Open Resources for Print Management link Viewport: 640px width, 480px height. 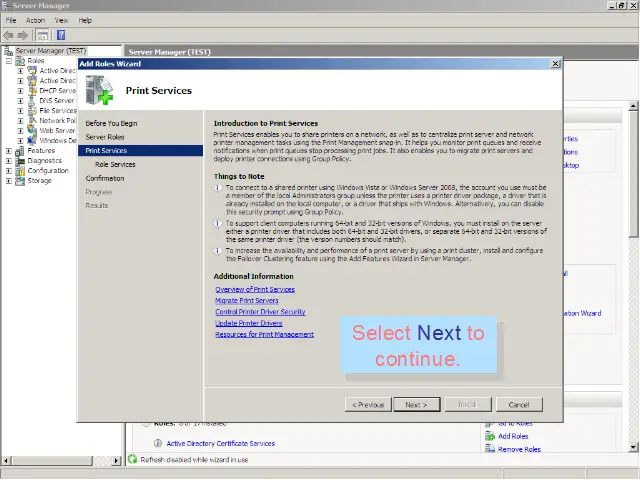tap(264, 334)
